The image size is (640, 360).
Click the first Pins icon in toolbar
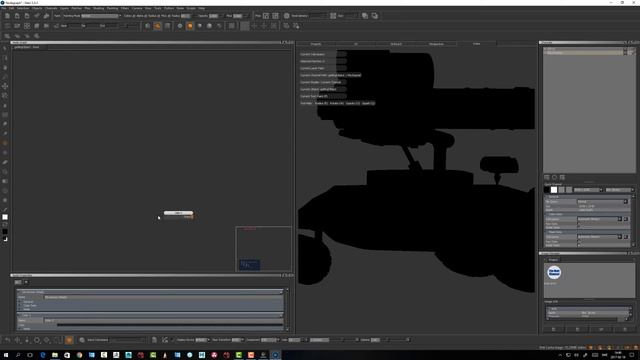click(266, 16)
